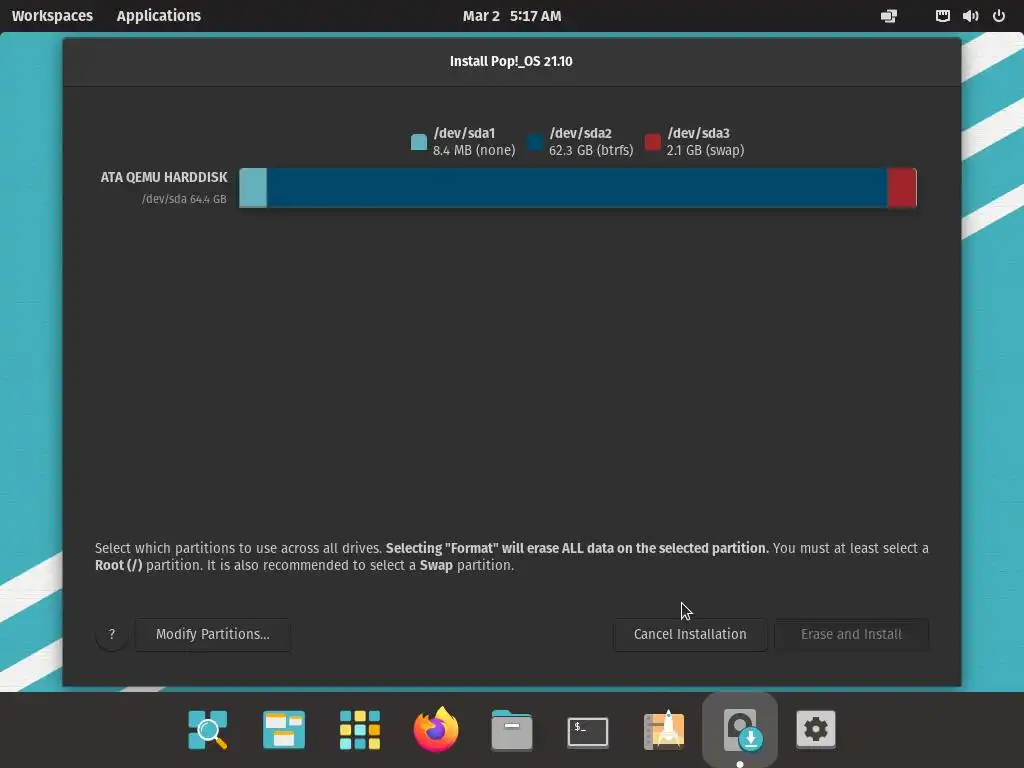Screen dimensions: 1024x768
Task: Click the Erase and Install button
Action: [852, 634]
